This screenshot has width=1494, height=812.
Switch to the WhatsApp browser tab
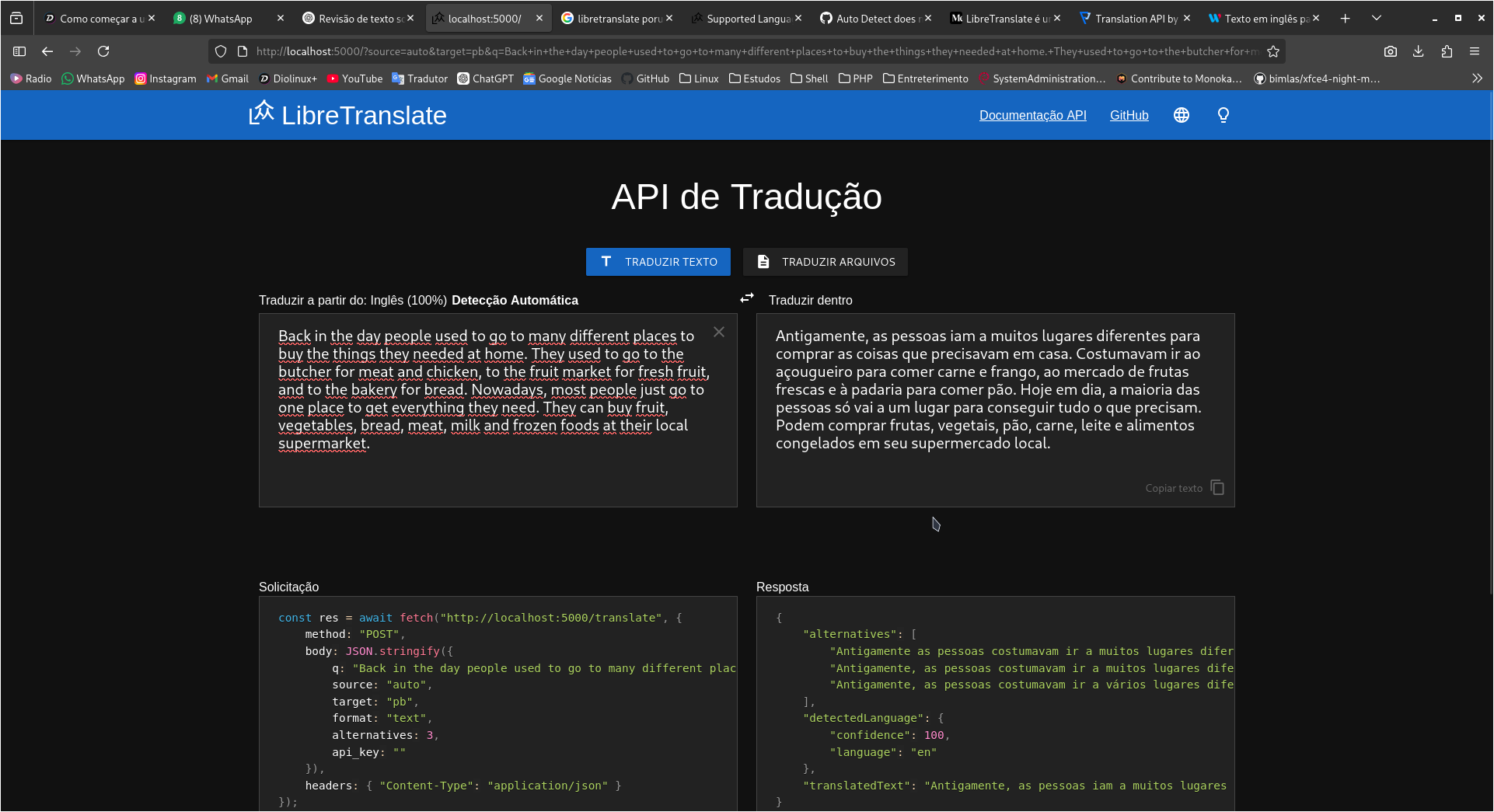(x=220, y=18)
